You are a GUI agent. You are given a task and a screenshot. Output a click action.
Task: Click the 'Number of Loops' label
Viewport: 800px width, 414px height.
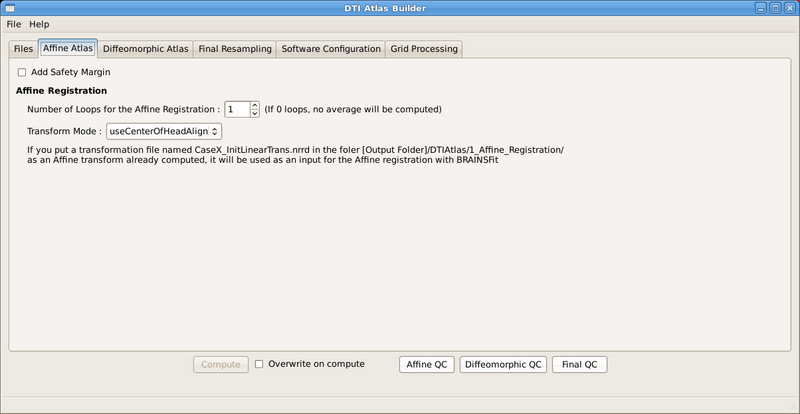click(123, 109)
